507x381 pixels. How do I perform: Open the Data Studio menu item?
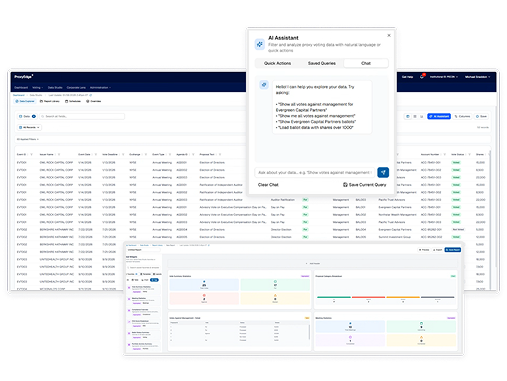[55, 88]
